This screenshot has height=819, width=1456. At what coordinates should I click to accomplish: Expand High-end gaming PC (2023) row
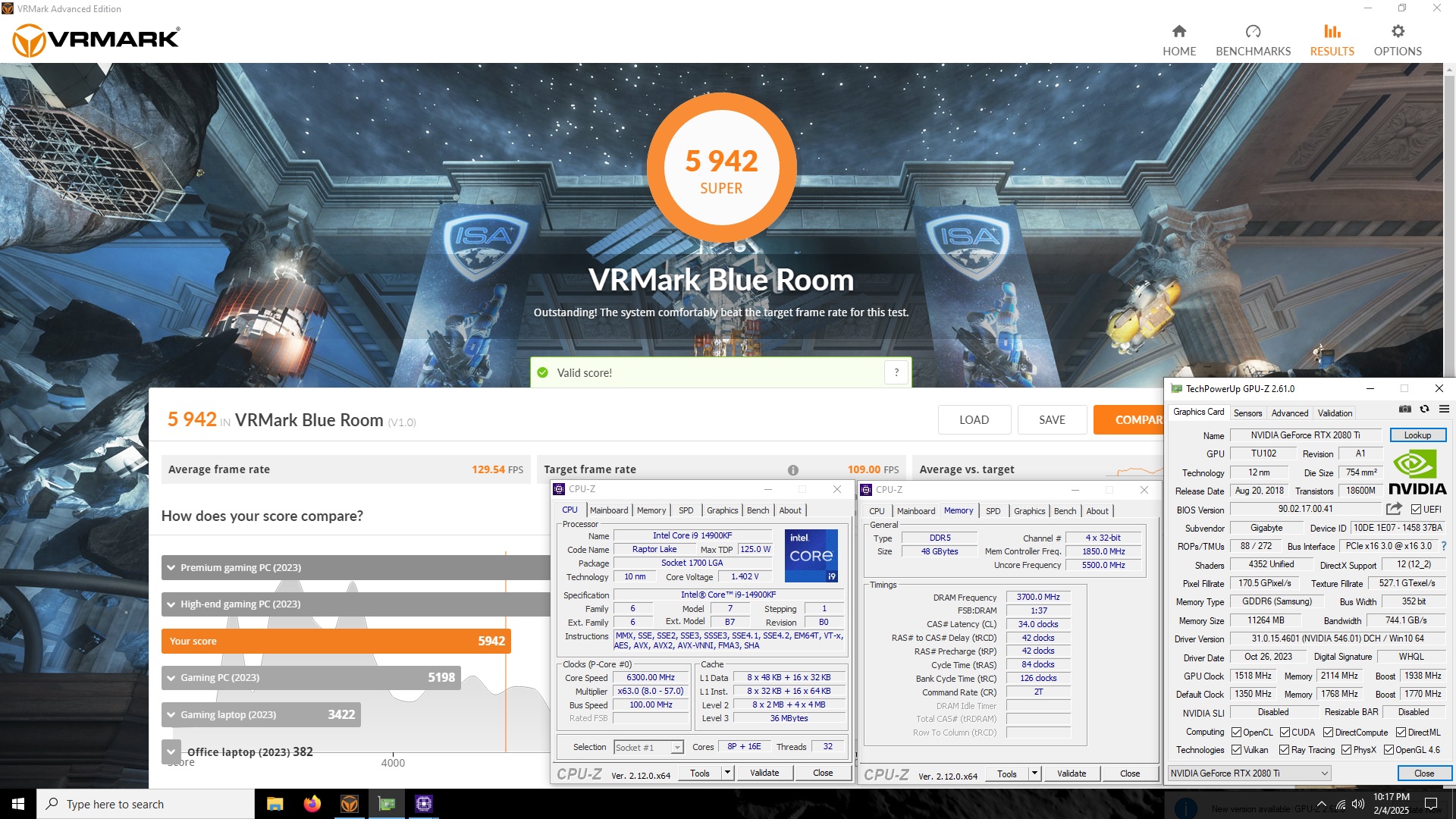[x=171, y=604]
